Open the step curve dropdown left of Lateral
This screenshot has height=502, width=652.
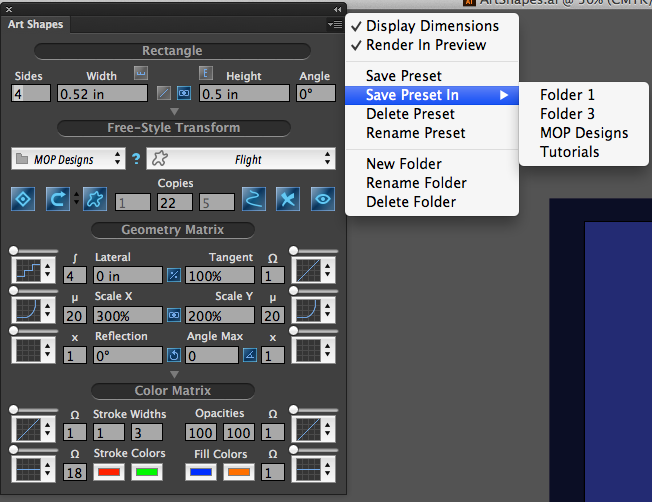[x=33, y=270]
